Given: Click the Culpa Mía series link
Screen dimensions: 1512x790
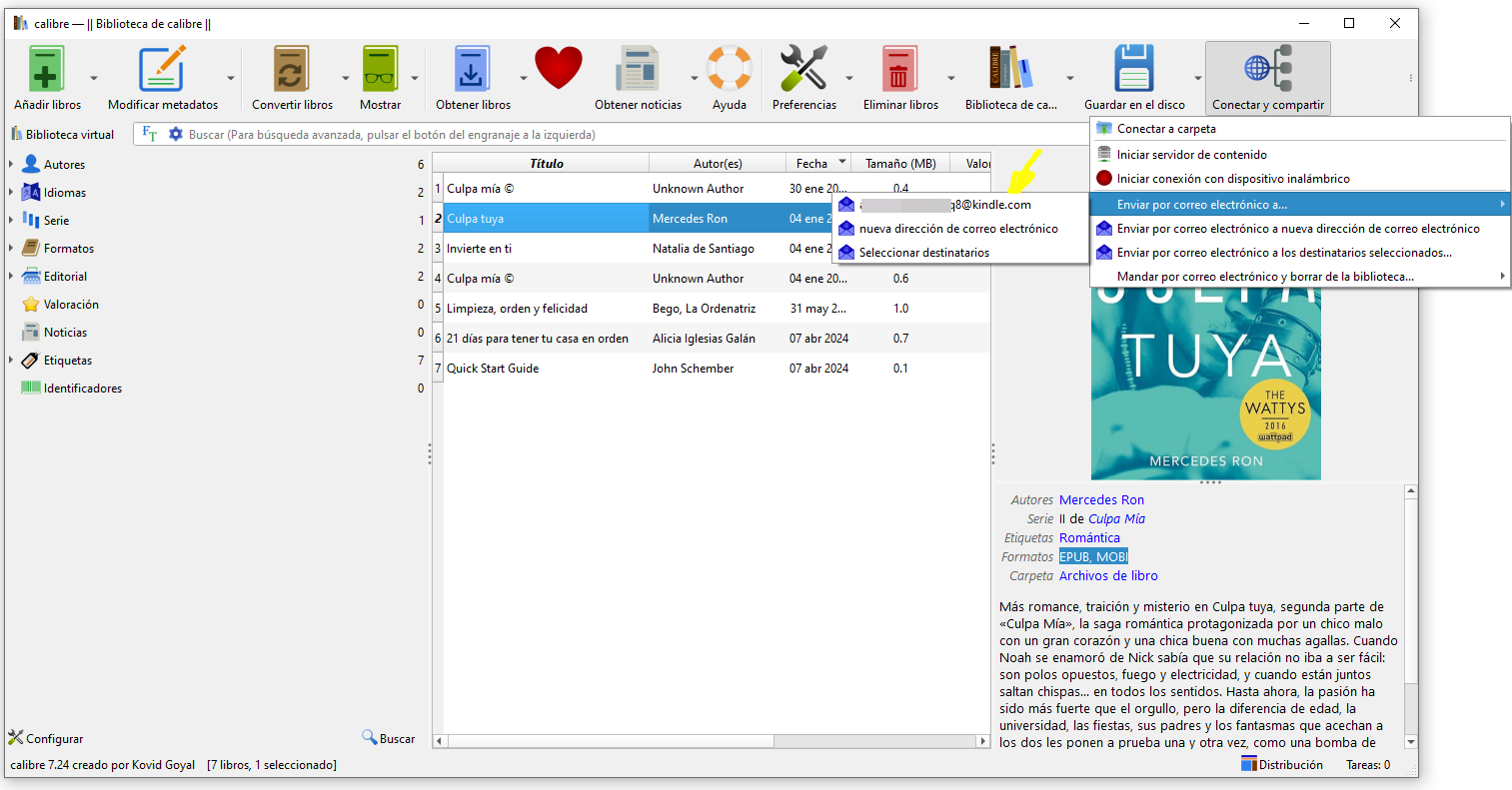Looking at the screenshot, I should [1116, 519].
